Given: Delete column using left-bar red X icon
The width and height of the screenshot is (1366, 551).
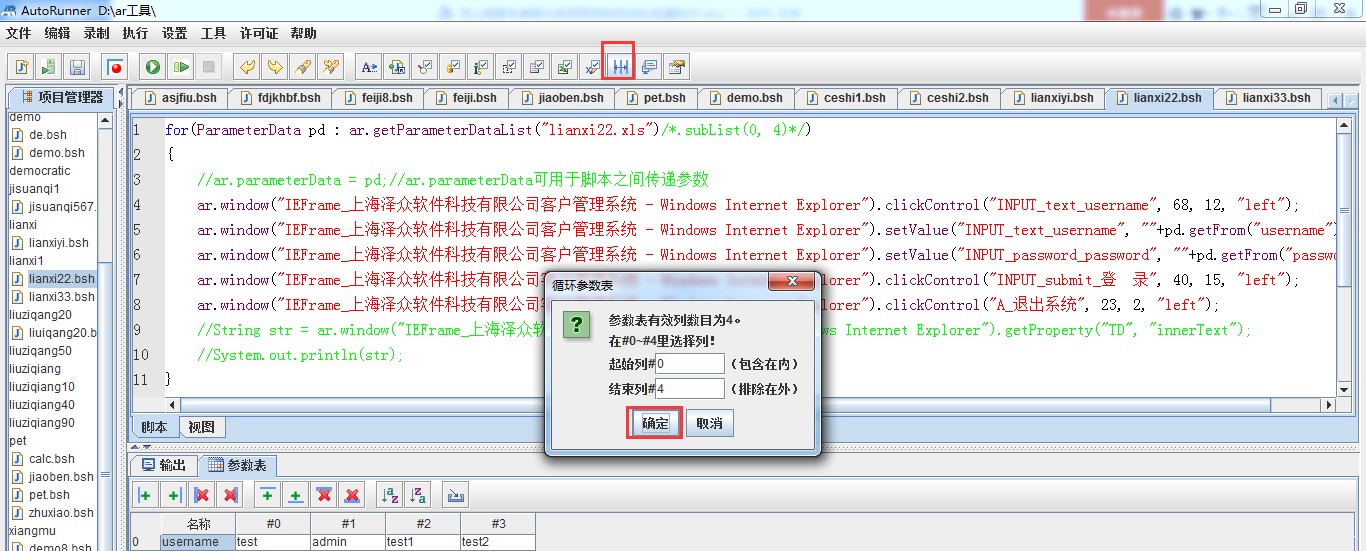Looking at the screenshot, I should [x=202, y=495].
